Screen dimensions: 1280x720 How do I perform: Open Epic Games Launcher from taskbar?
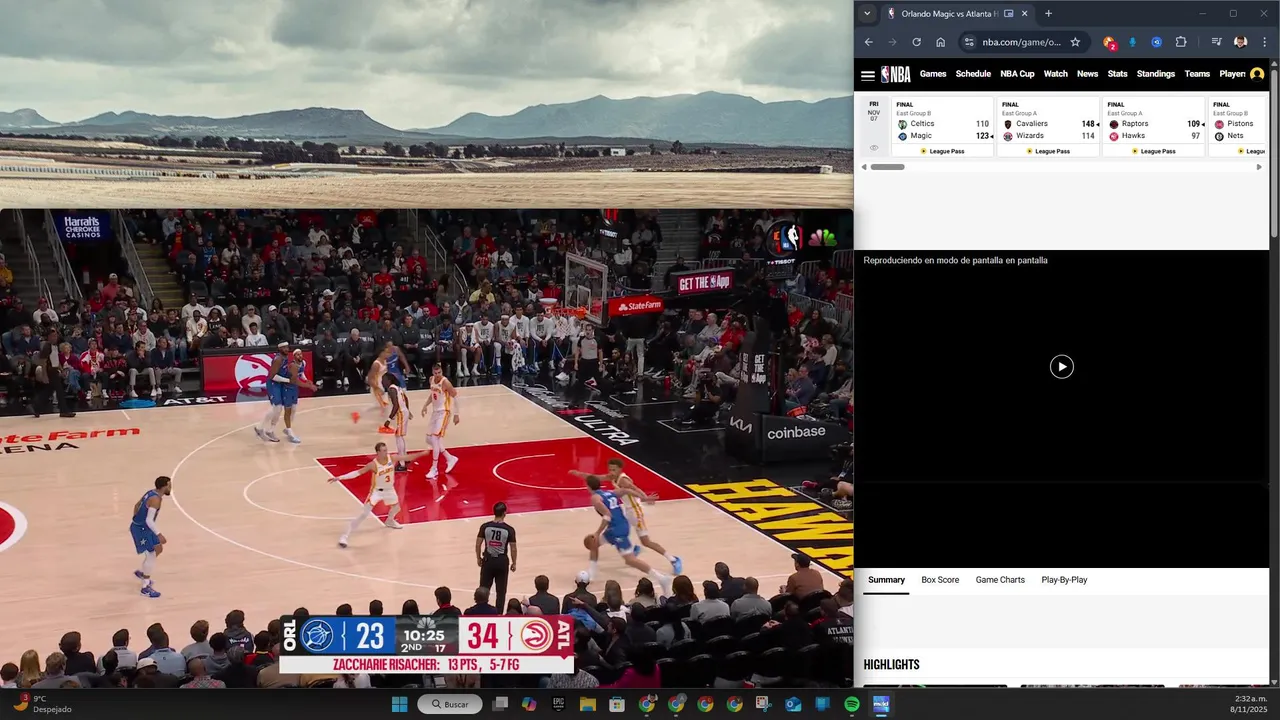[558, 704]
